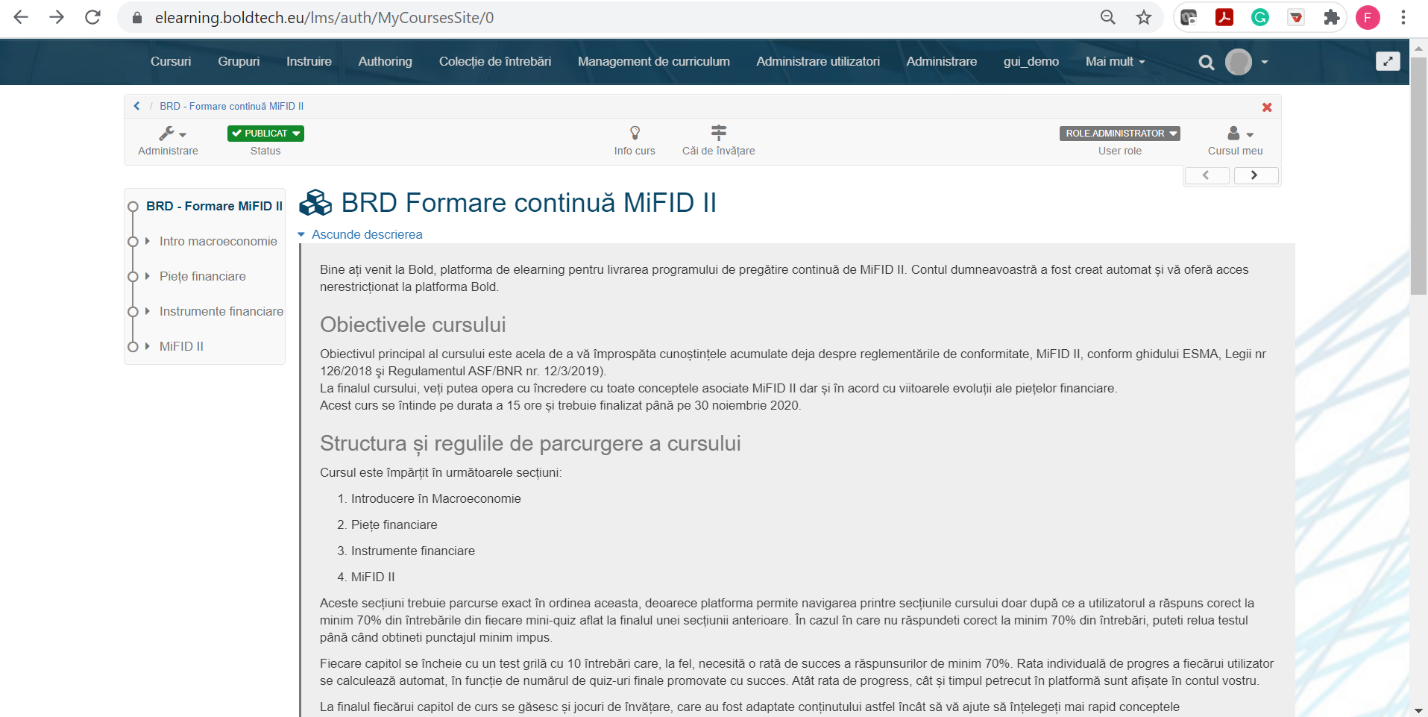Screen dimensions: 1428x717
Task: Open the ROLE ADMINISTRATOR dropdown
Action: [x=1120, y=133]
